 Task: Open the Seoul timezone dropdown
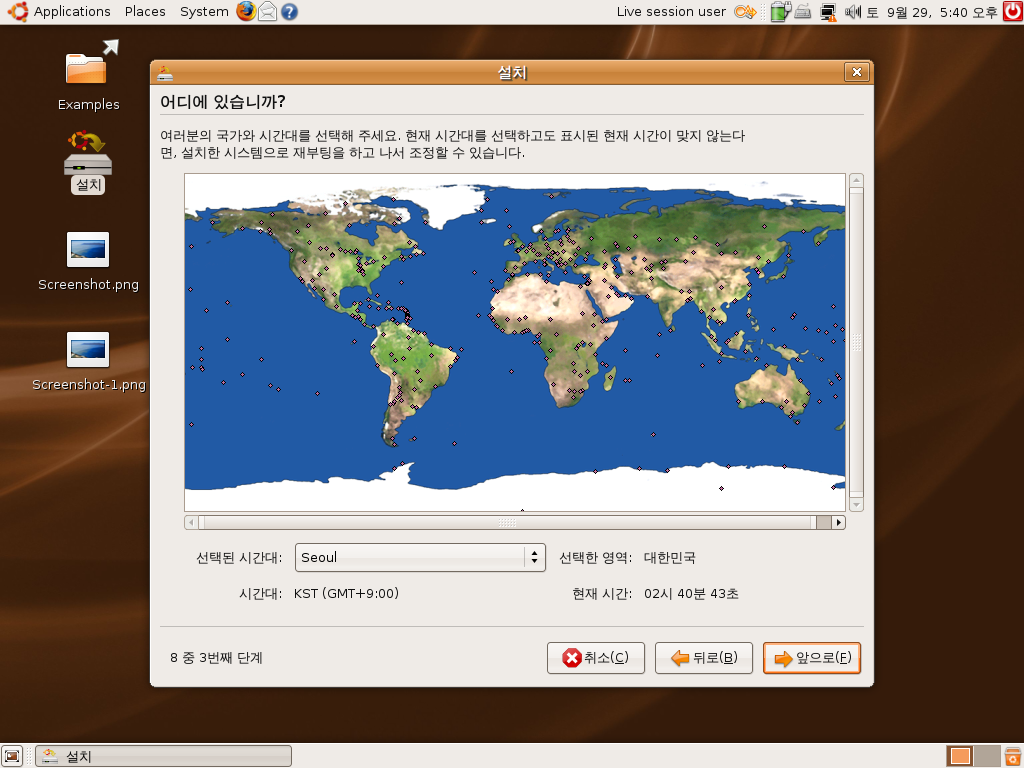(x=420, y=557)
